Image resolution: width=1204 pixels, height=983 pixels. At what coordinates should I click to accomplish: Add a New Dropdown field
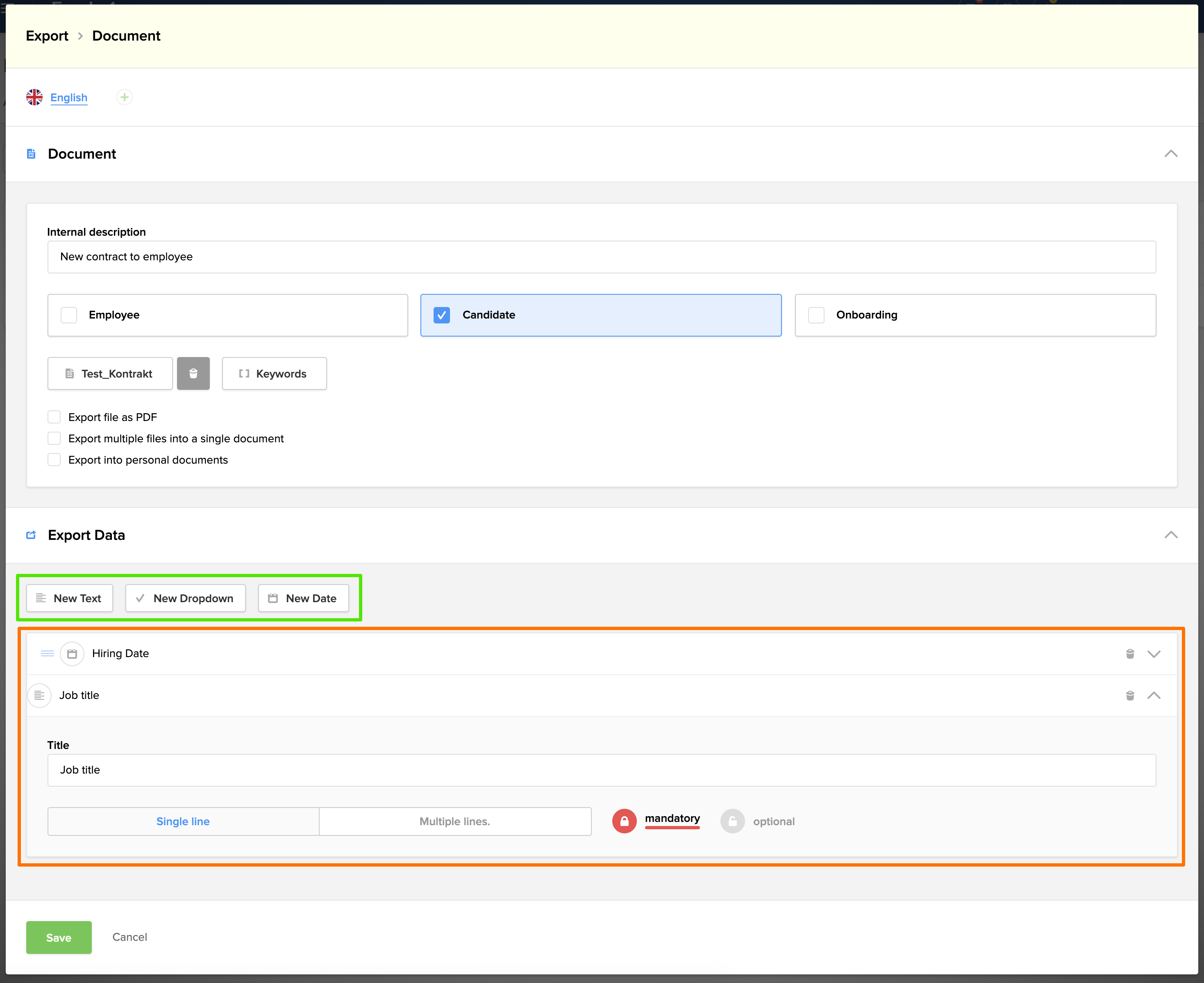(186, 598)
